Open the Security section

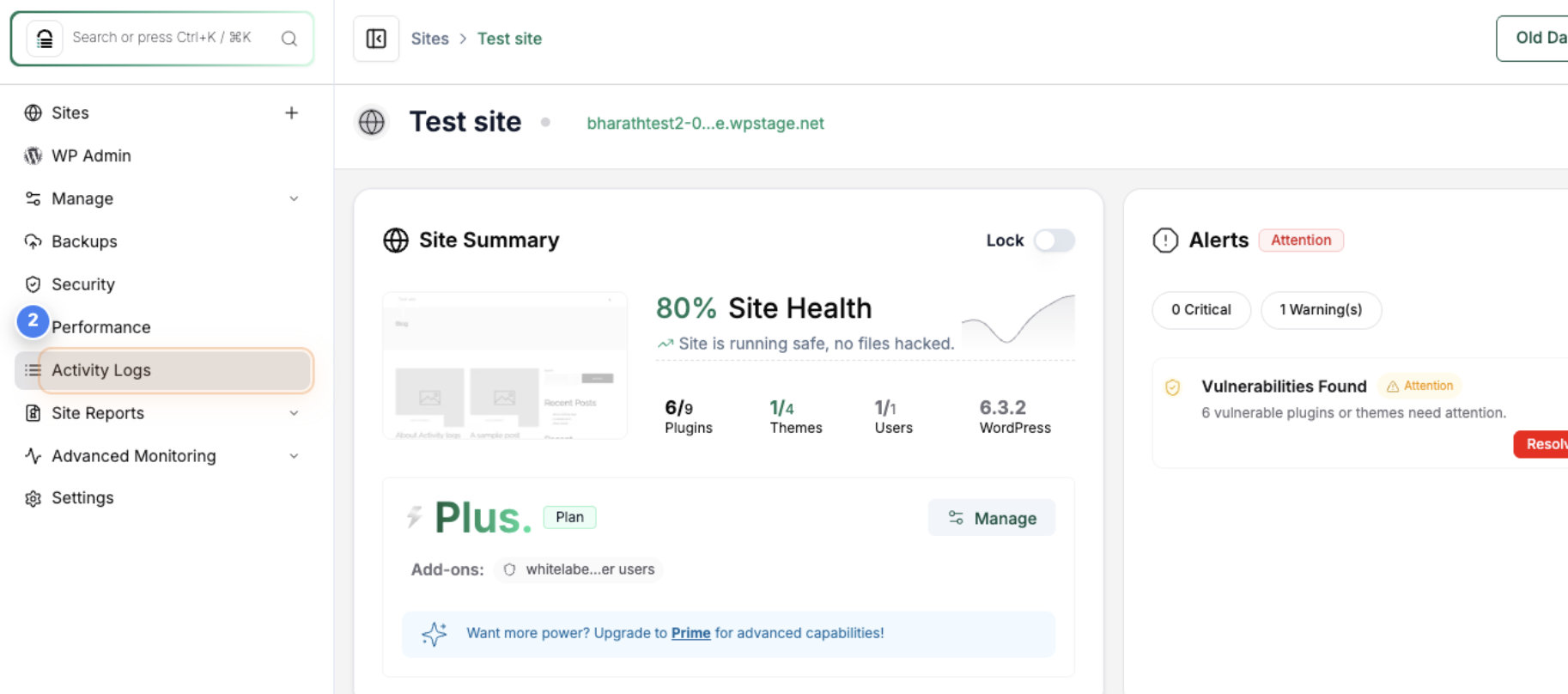83,284
